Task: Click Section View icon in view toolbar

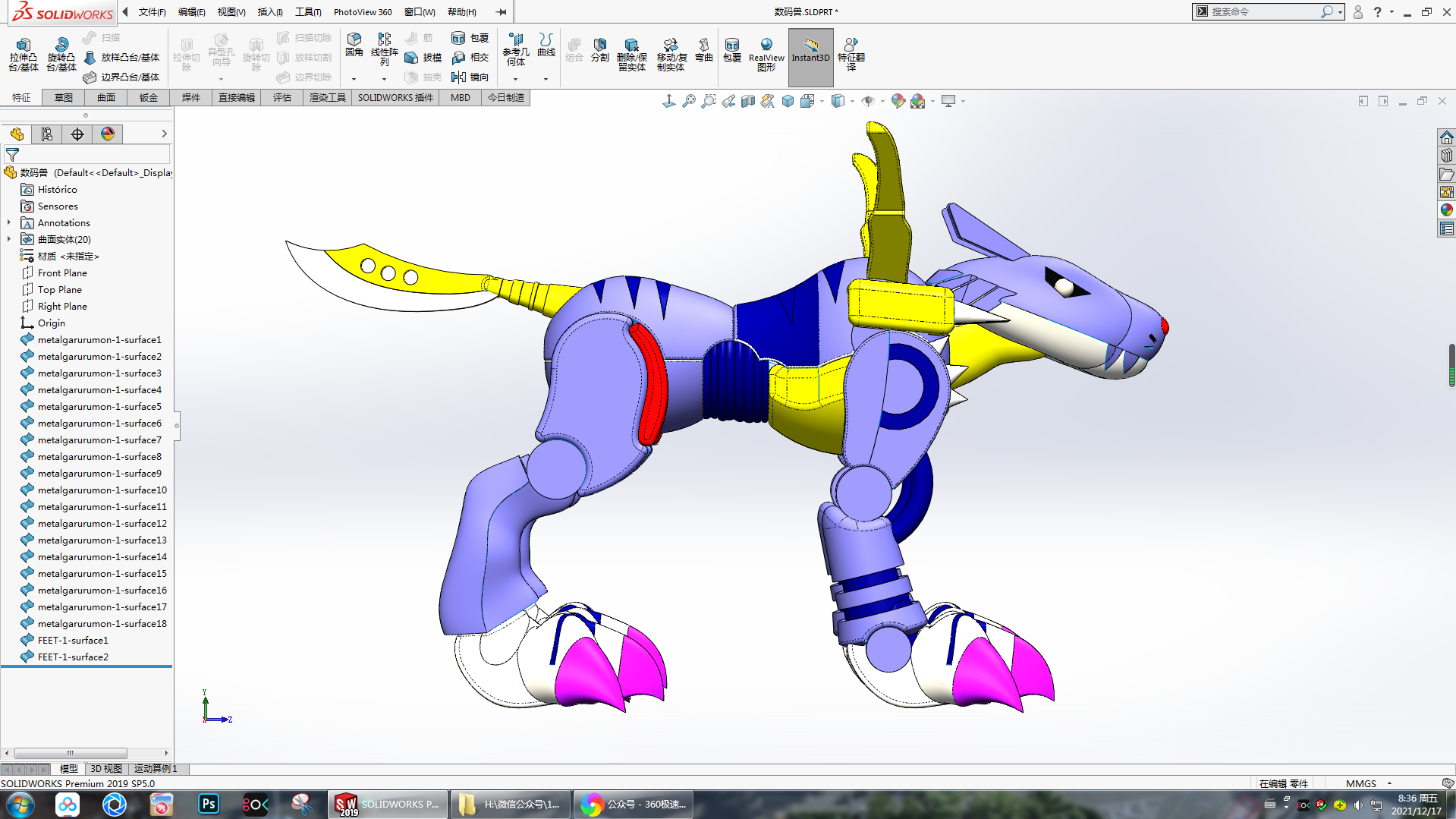Action: click(x=748, y=101)
